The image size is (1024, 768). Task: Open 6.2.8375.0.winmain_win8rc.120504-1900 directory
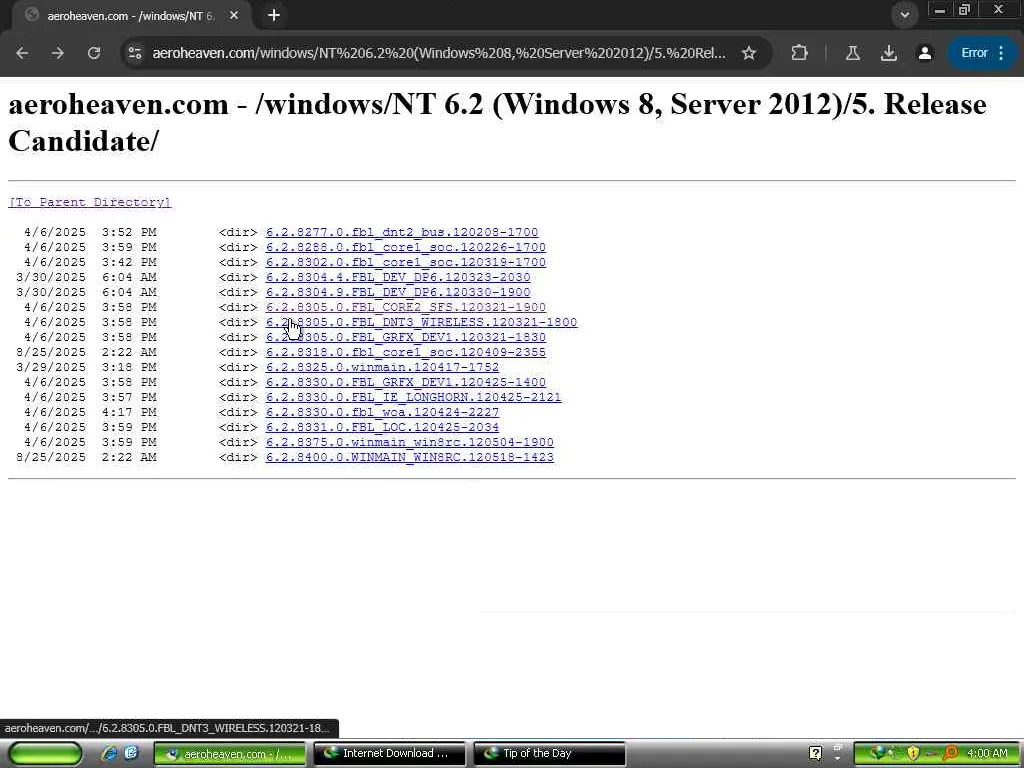[x=409, y=442]
